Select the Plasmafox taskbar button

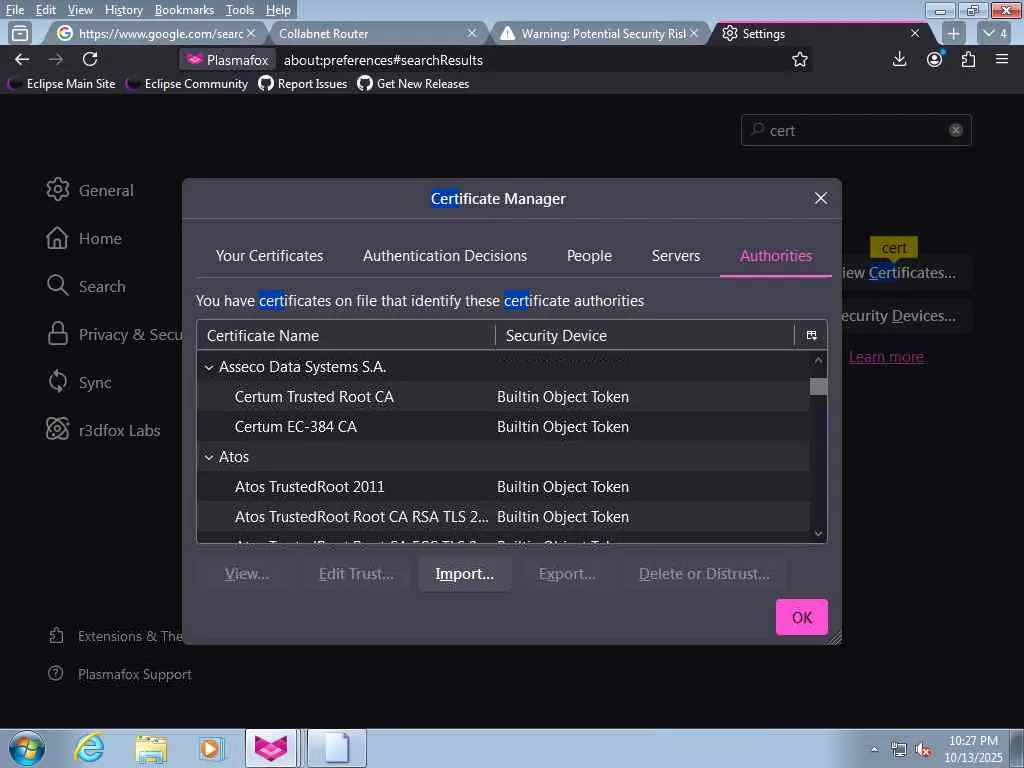pos(271,748)
